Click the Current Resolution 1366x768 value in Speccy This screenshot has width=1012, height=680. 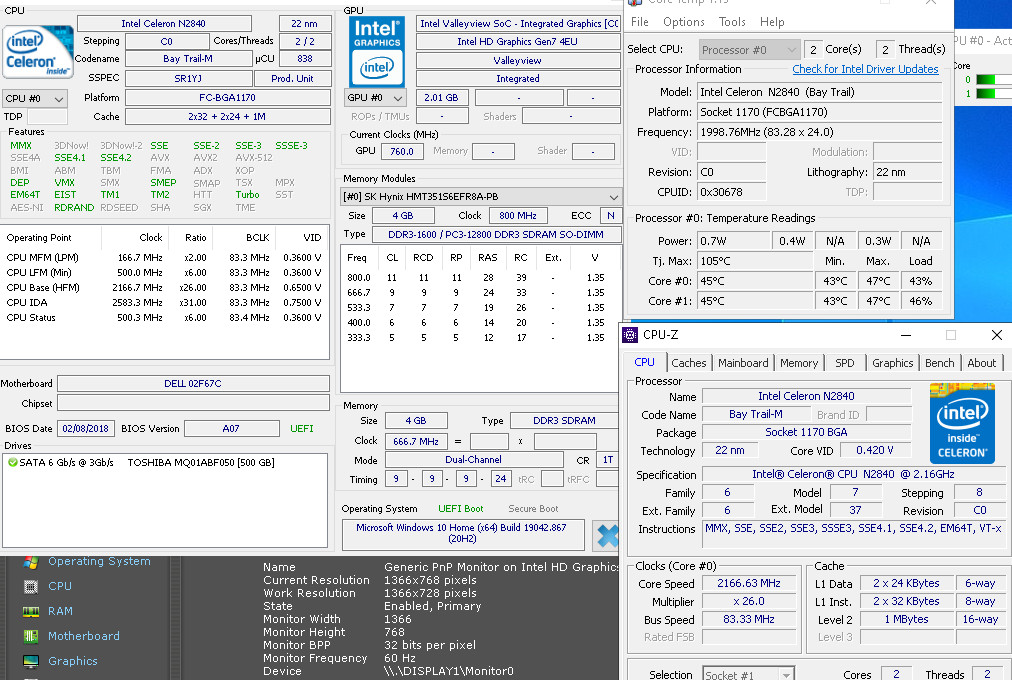click(x=430, y=580)
